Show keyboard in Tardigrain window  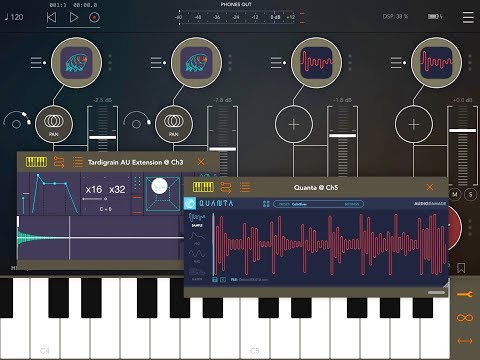tap(36, 162)
